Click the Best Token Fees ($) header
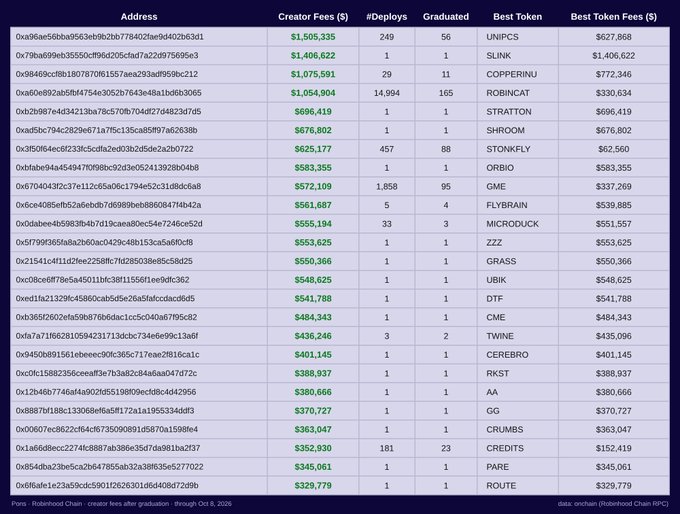680x514 pixels. coord(613,16)
